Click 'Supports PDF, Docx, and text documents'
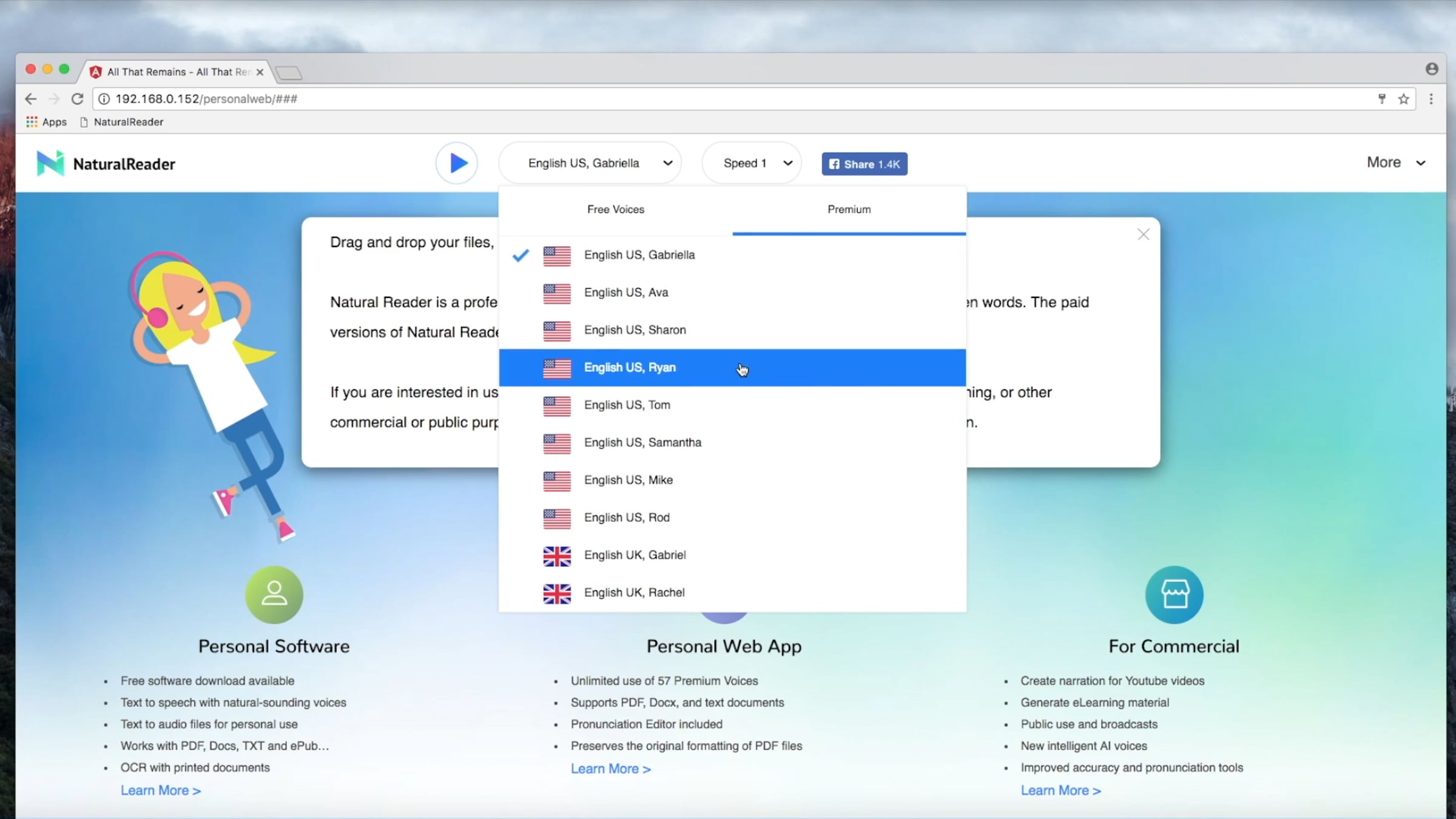 678,703
